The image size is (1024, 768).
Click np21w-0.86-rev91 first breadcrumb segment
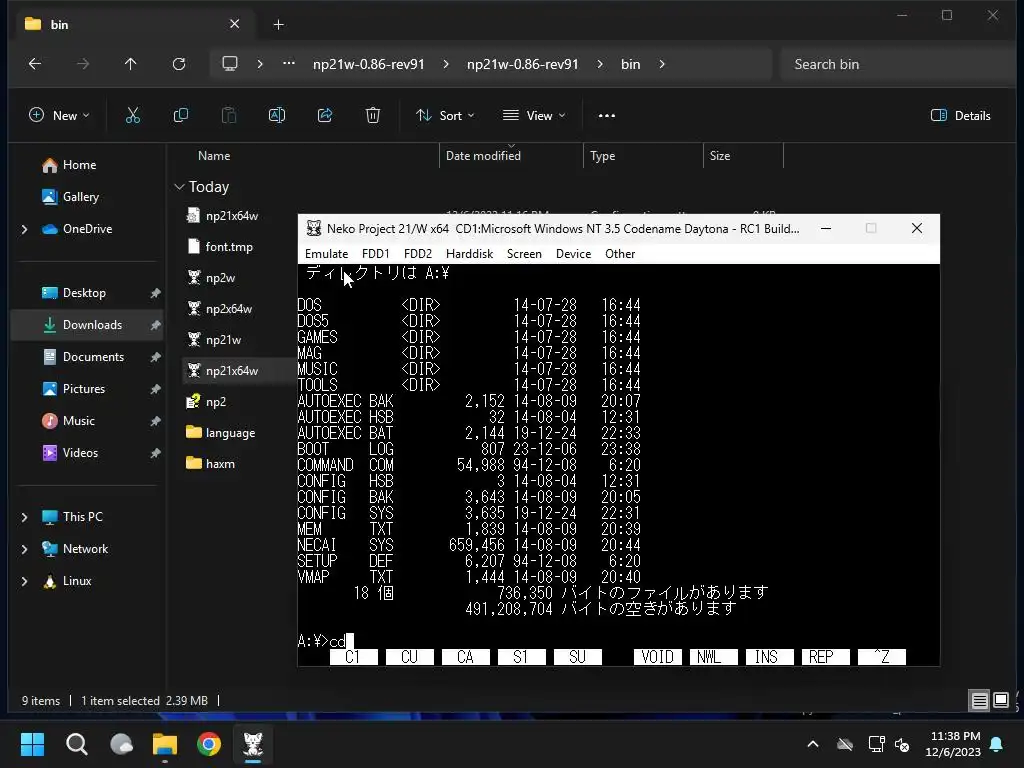369,64
